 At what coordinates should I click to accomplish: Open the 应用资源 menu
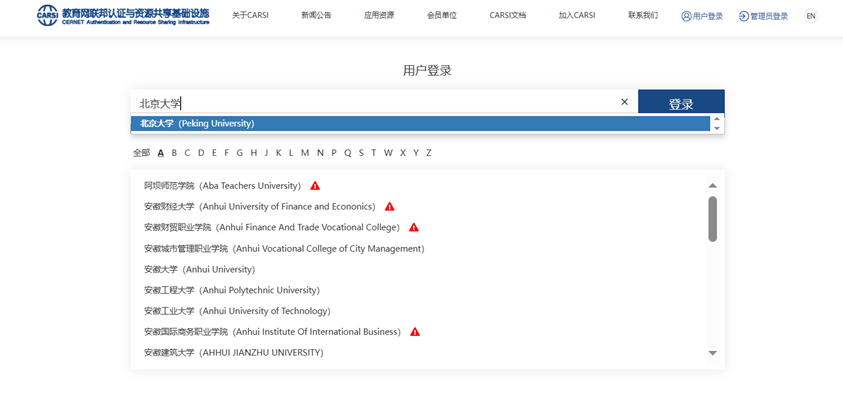(x=379, y=16)
